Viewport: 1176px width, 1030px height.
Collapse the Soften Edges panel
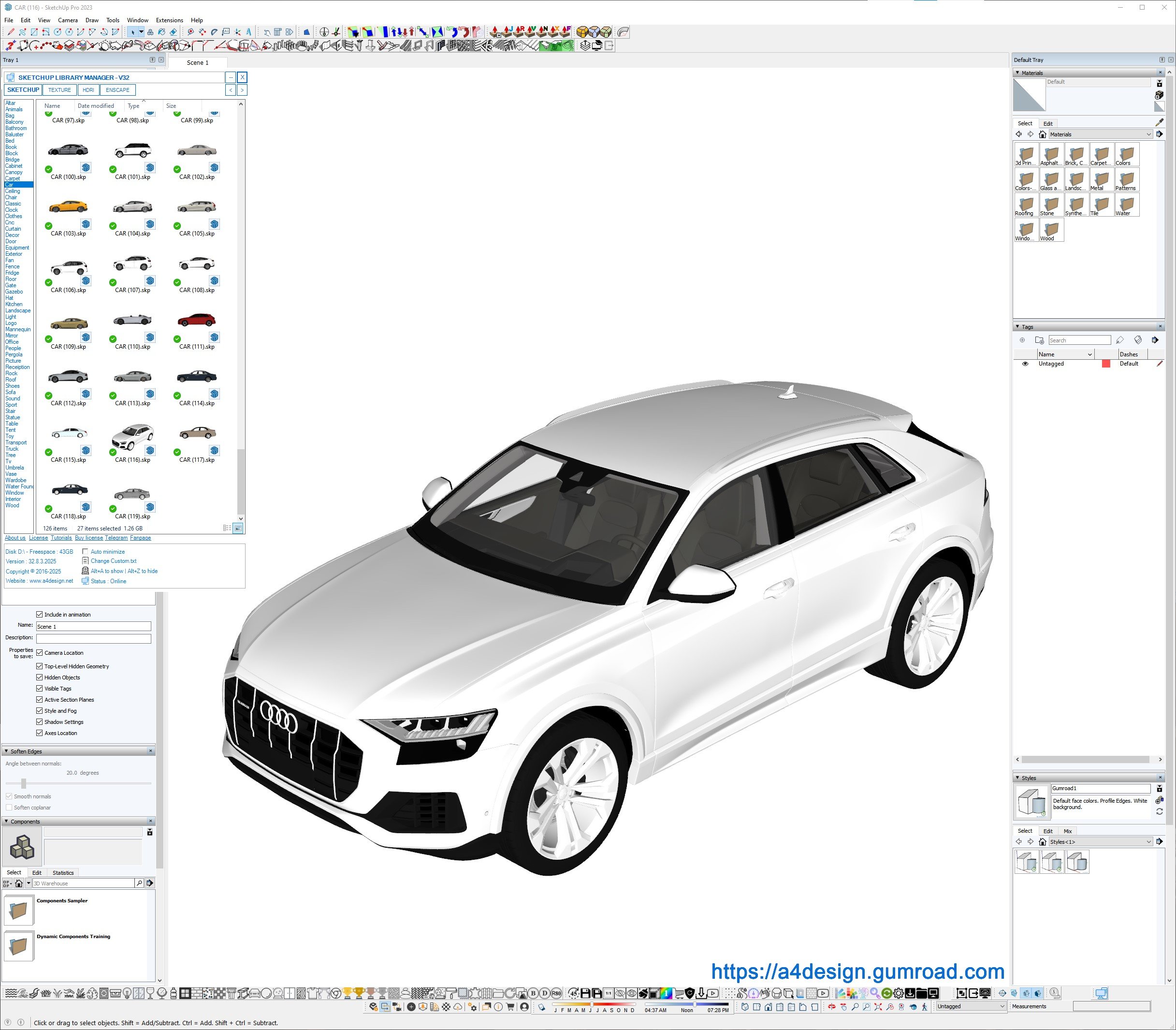[6, 751]
